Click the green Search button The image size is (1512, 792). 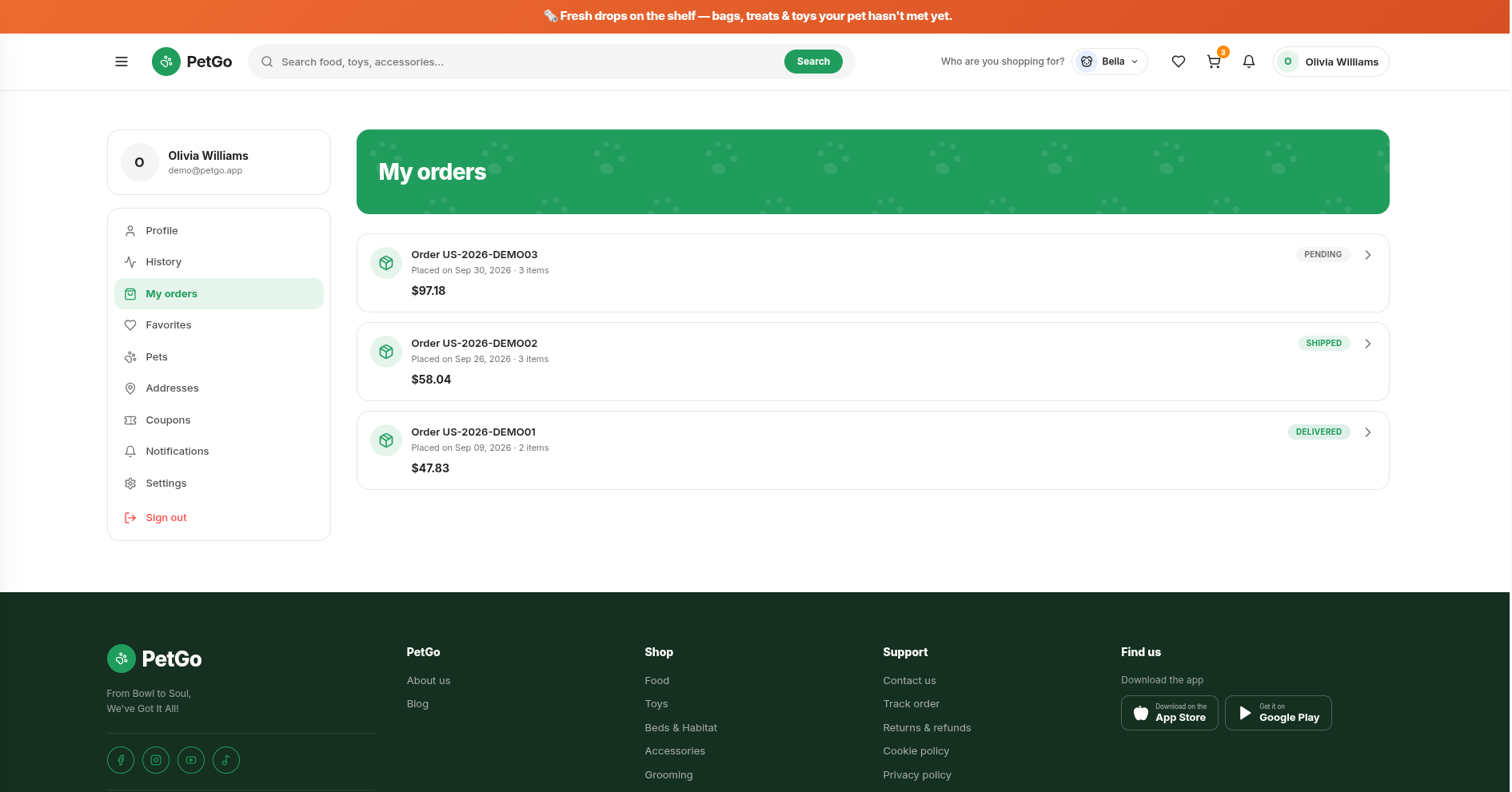tap(813, 62)
